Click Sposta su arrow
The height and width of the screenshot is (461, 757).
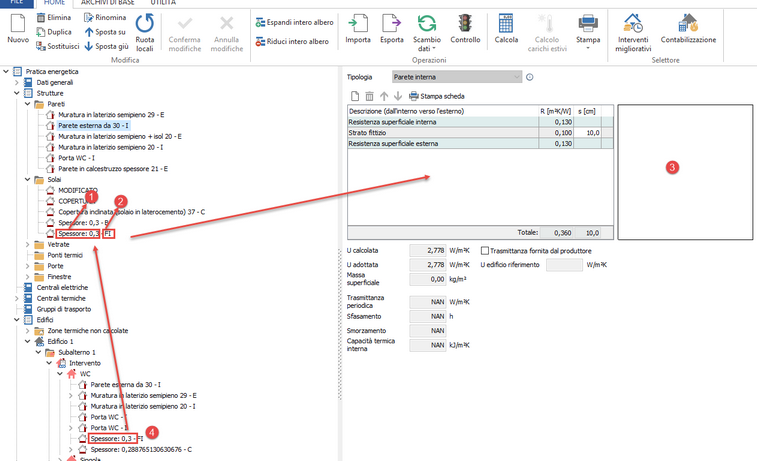[x=105, y=32]
